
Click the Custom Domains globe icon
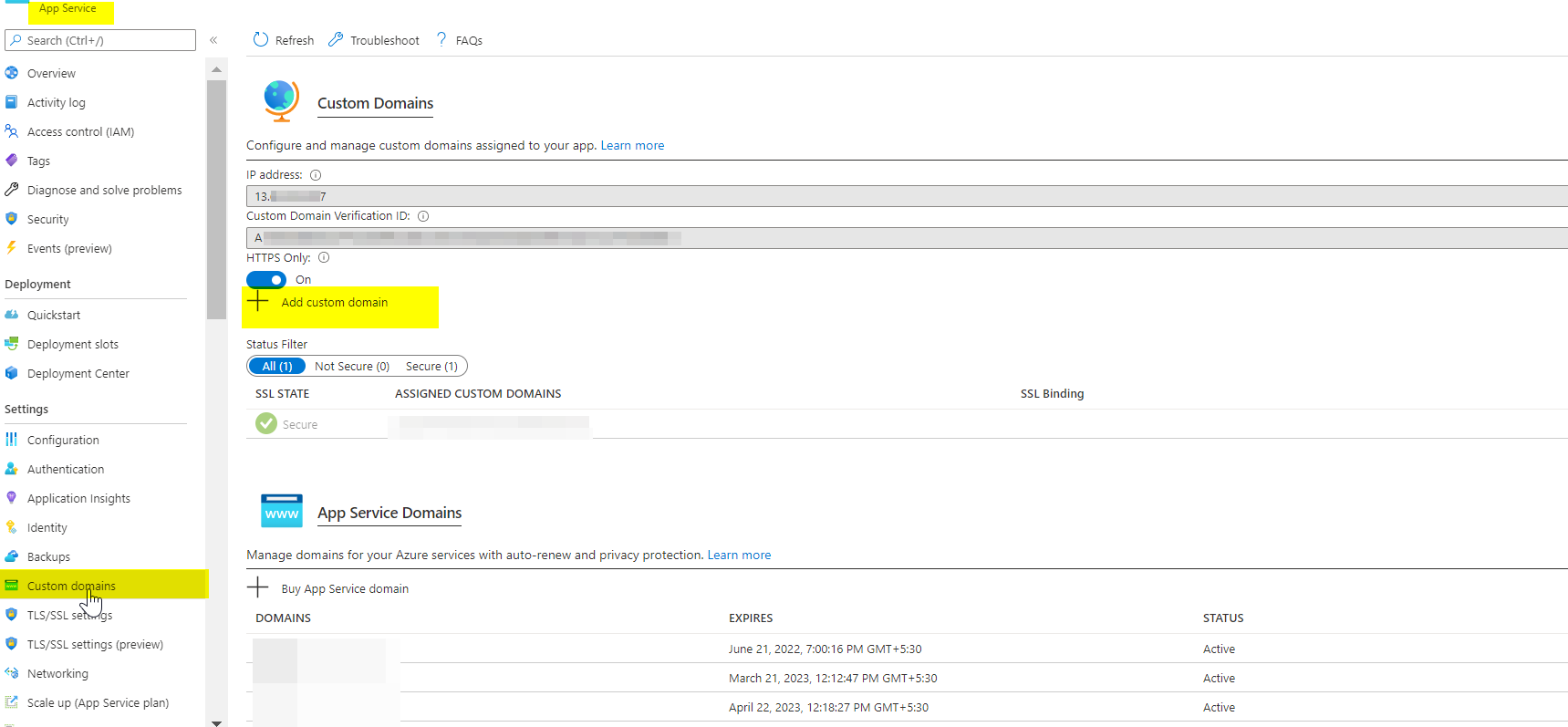[281, 101]
